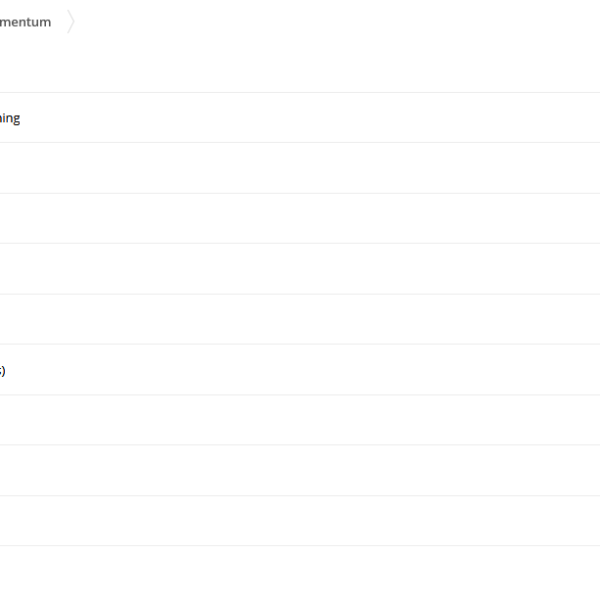
Task: Click the divider line below the 'ning' row
Action: tap(300, 142)
